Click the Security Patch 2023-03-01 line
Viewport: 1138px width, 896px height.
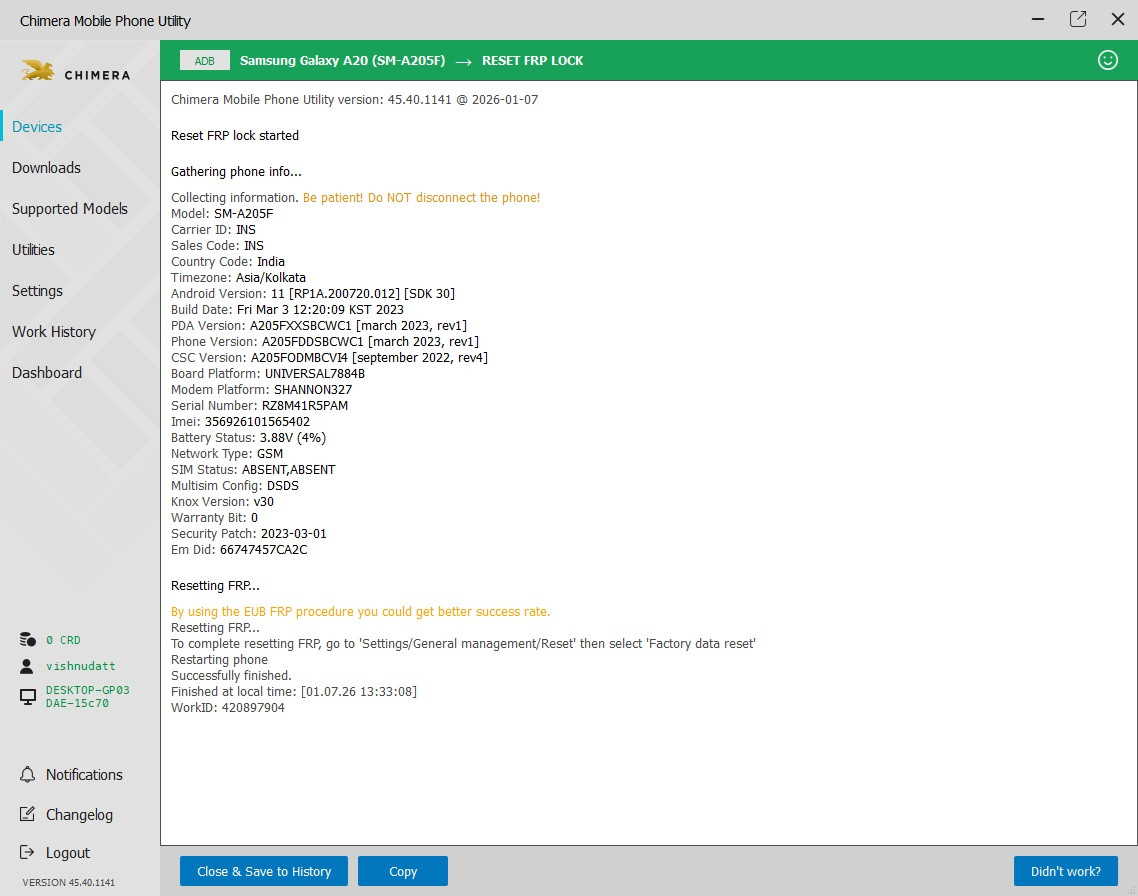248,533
